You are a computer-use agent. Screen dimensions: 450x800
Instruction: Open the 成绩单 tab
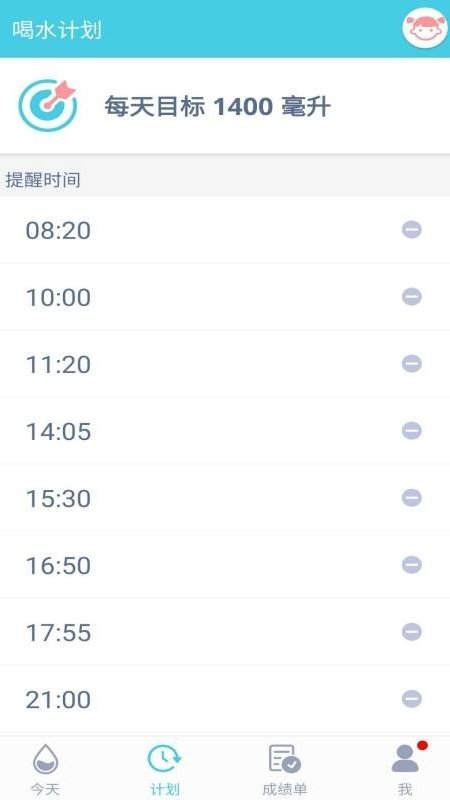285,770
